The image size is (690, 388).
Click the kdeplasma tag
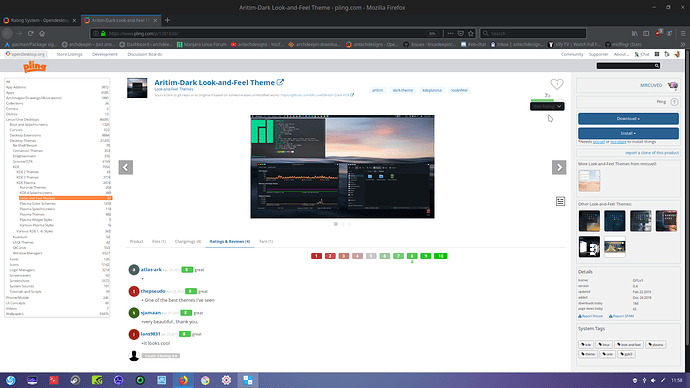(432, 90)
